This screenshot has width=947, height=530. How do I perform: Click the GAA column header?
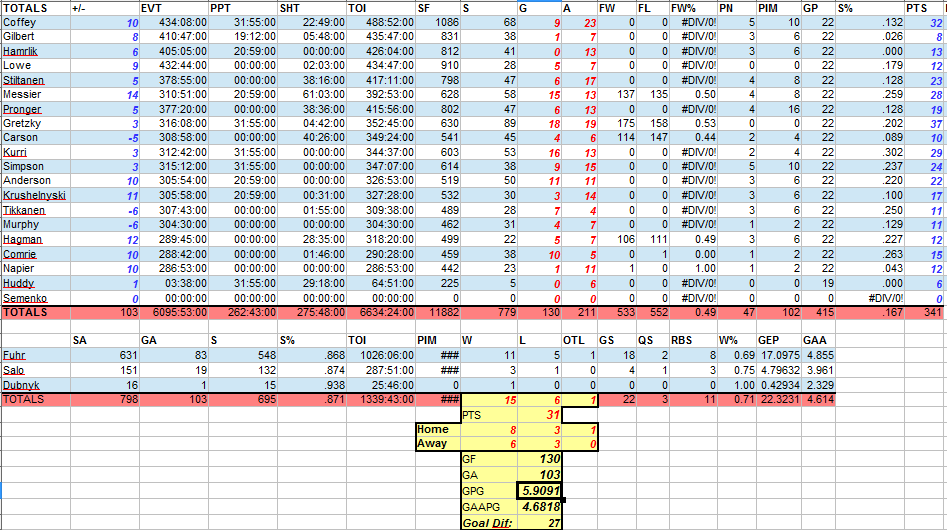coord(818,340)
